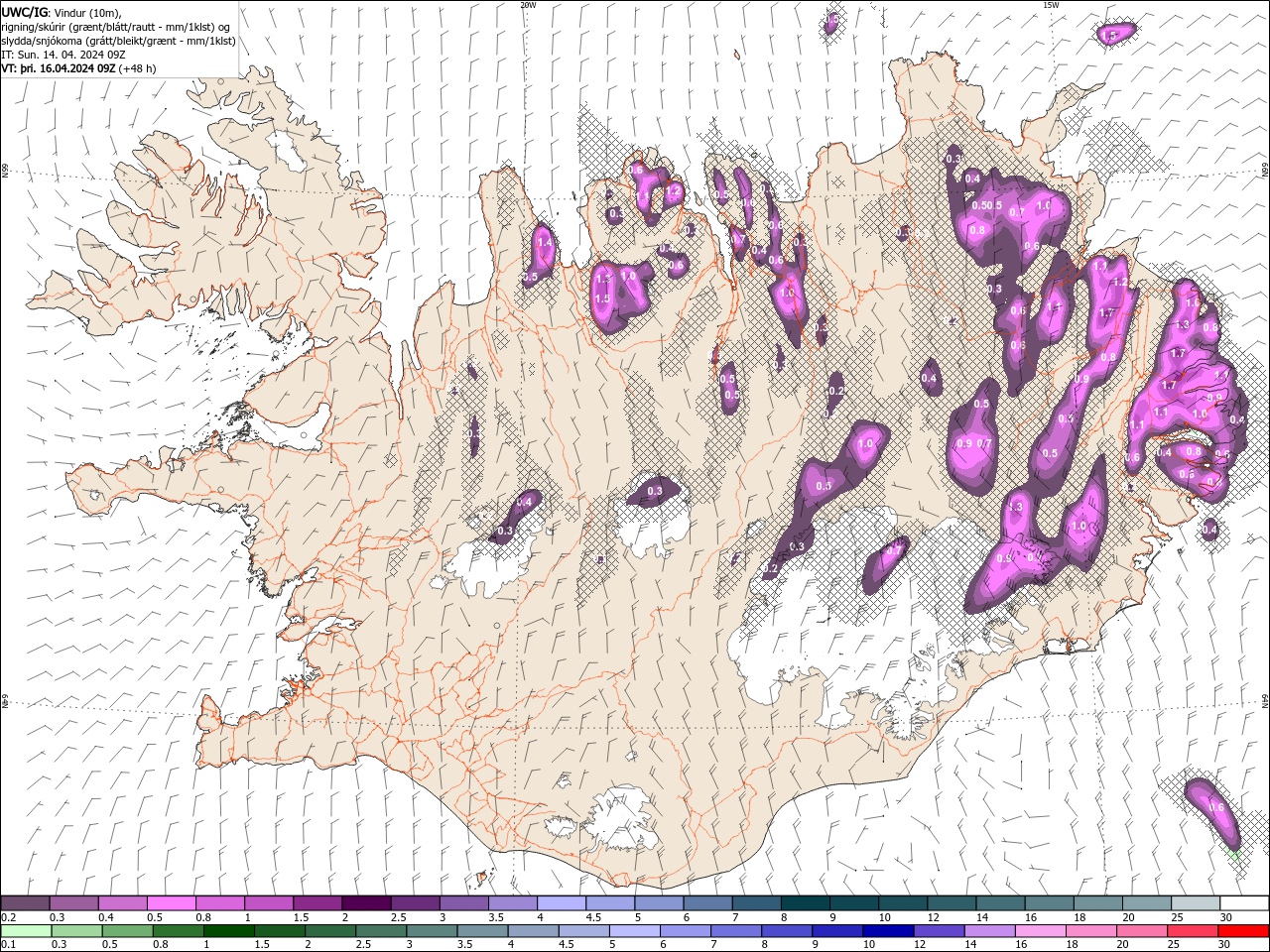
Task: Click the 'UWC/IG: Vindur (10m)' title text
Action: [60, 12]
